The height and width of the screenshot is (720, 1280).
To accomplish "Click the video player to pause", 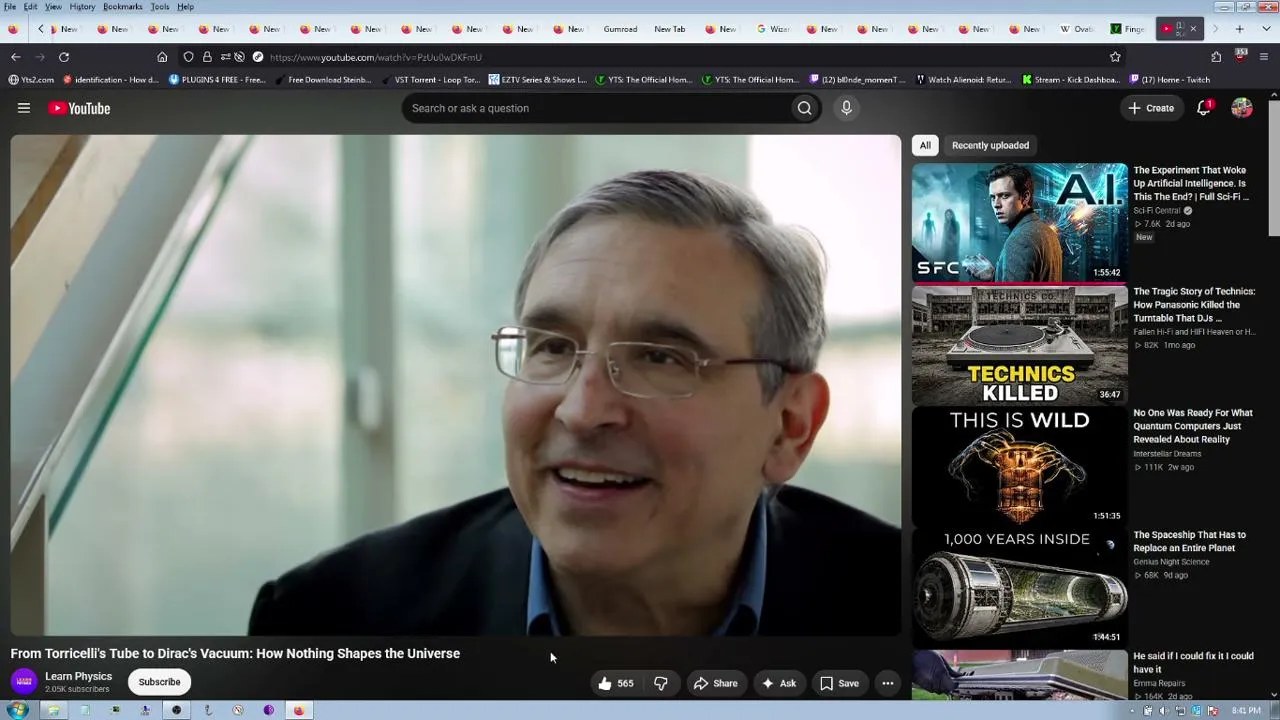I will (455, 385).
